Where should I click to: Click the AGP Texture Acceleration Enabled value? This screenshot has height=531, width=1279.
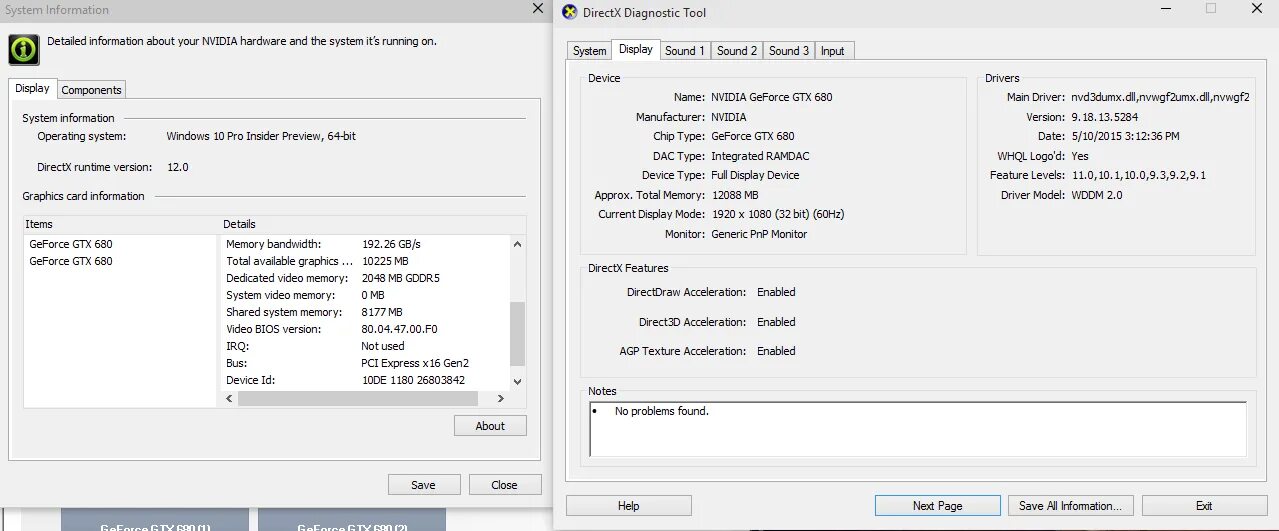pyautogui.click(x=776, y=351)
